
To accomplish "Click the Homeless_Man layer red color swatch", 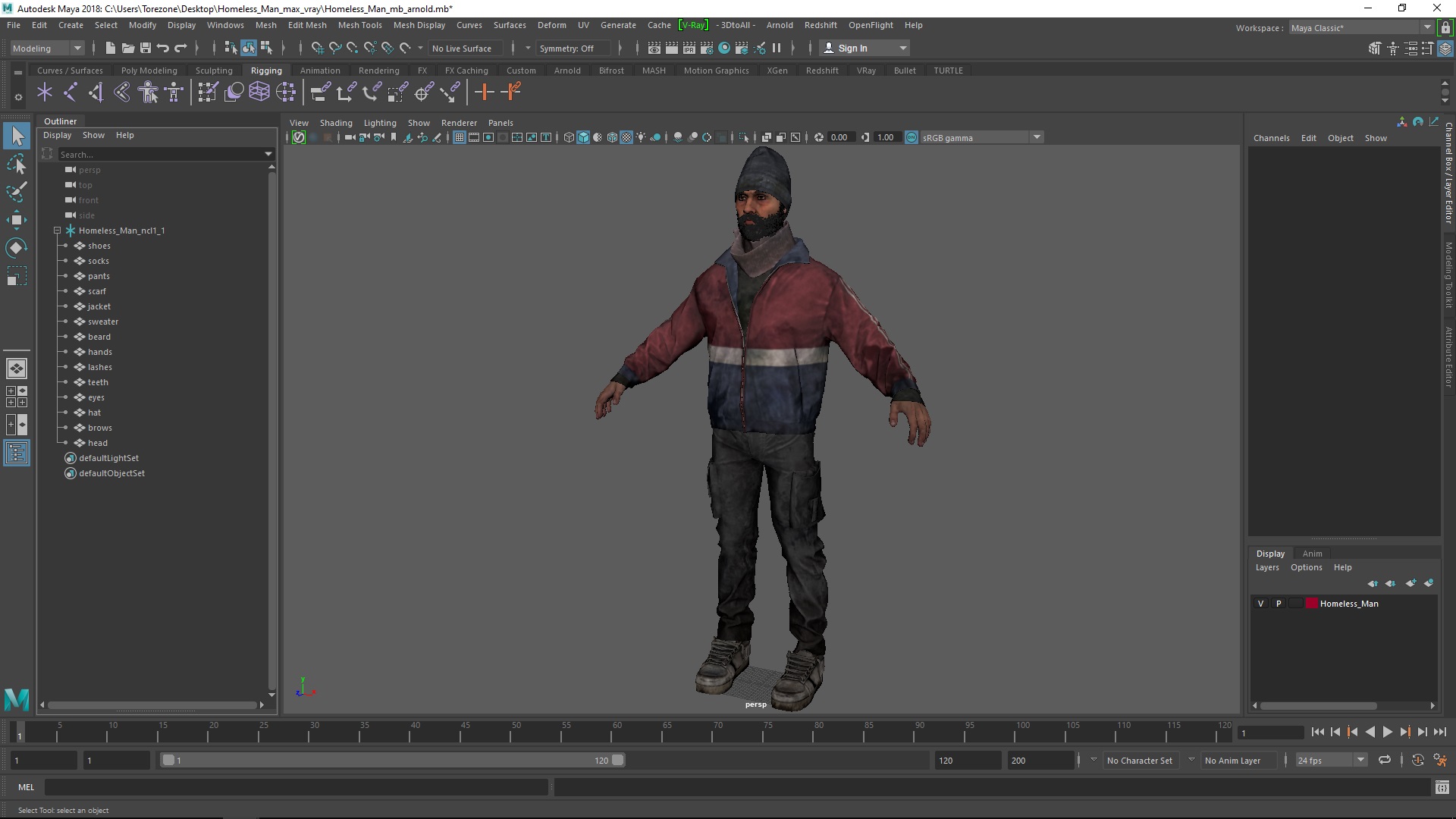I will (x=1311, y=604).
